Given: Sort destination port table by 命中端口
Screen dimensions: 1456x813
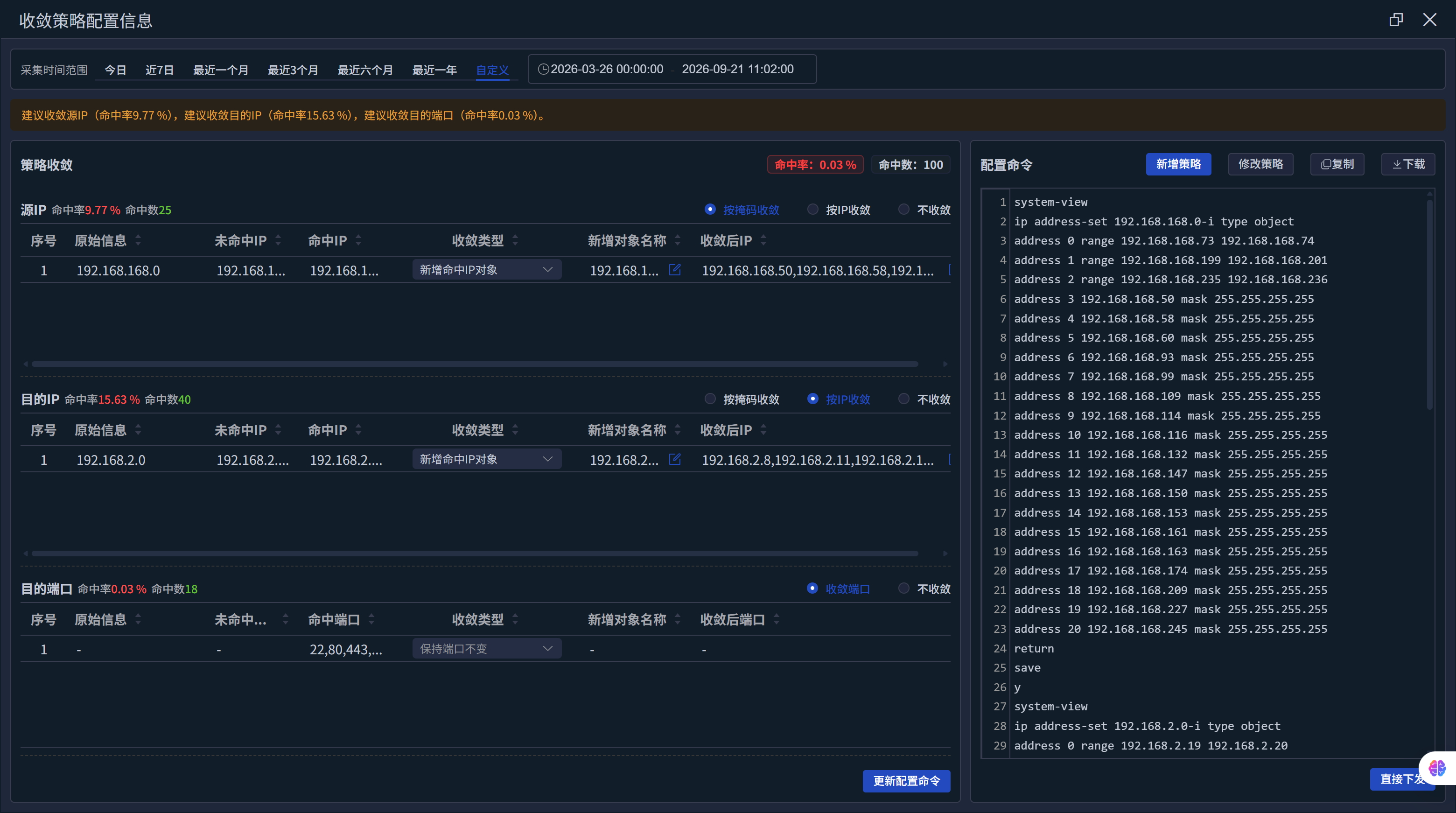Looking at the screenshot, I should click(371, 619).
